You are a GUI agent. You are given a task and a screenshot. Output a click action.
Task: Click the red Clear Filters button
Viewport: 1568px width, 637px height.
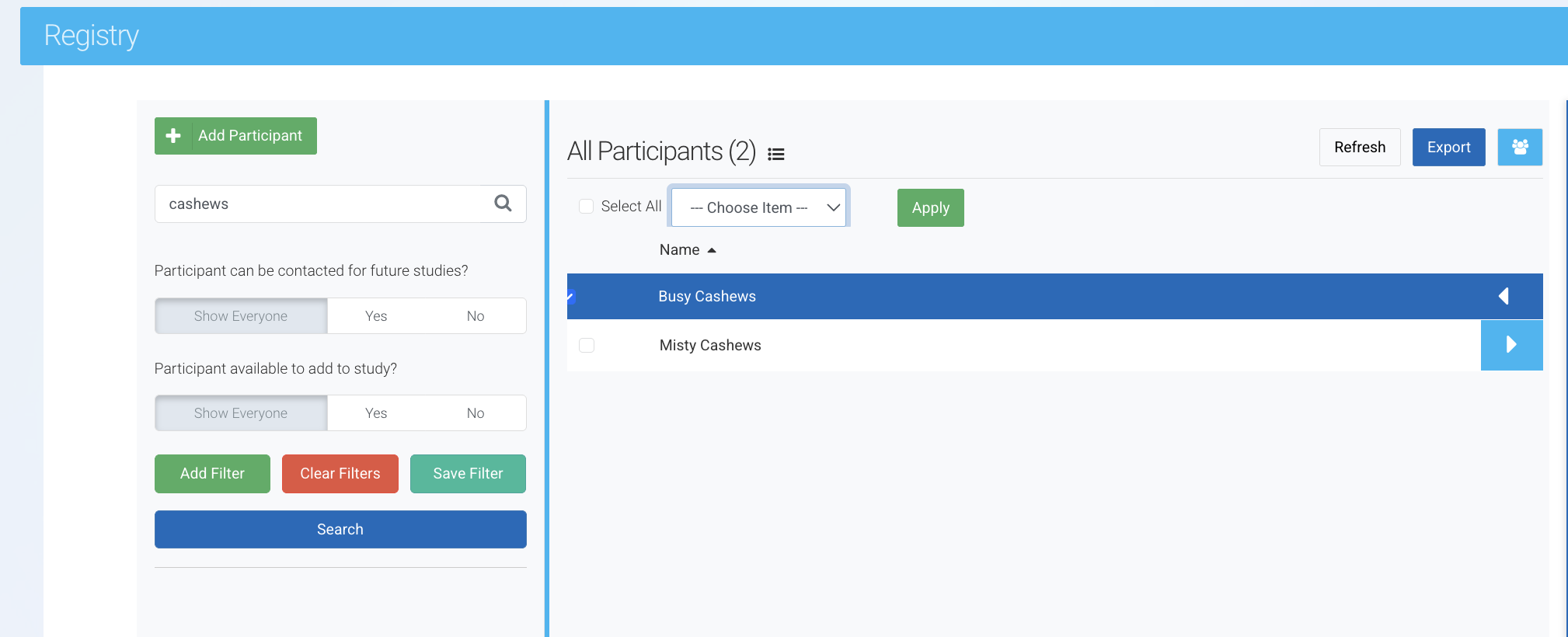(340, 474)
